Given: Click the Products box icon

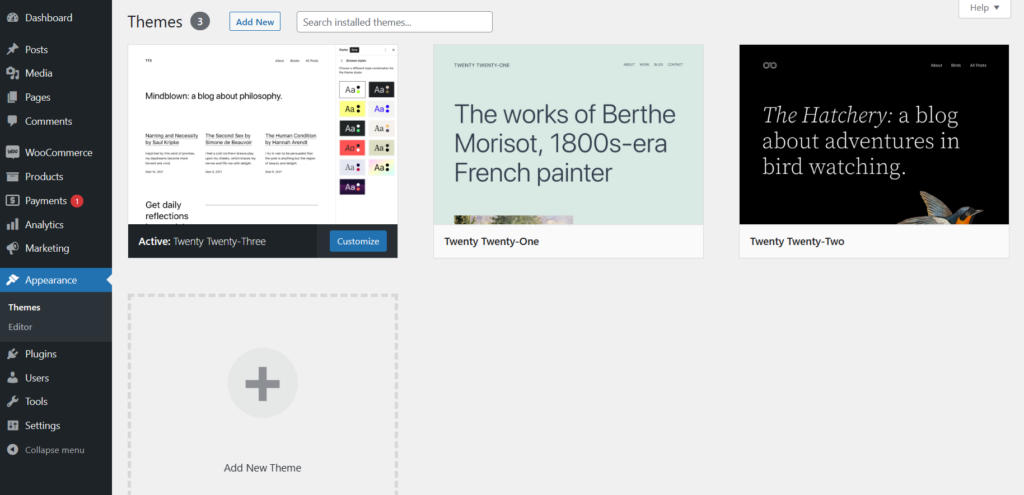Looking at the screenshot, I should [x=12, y=177].
